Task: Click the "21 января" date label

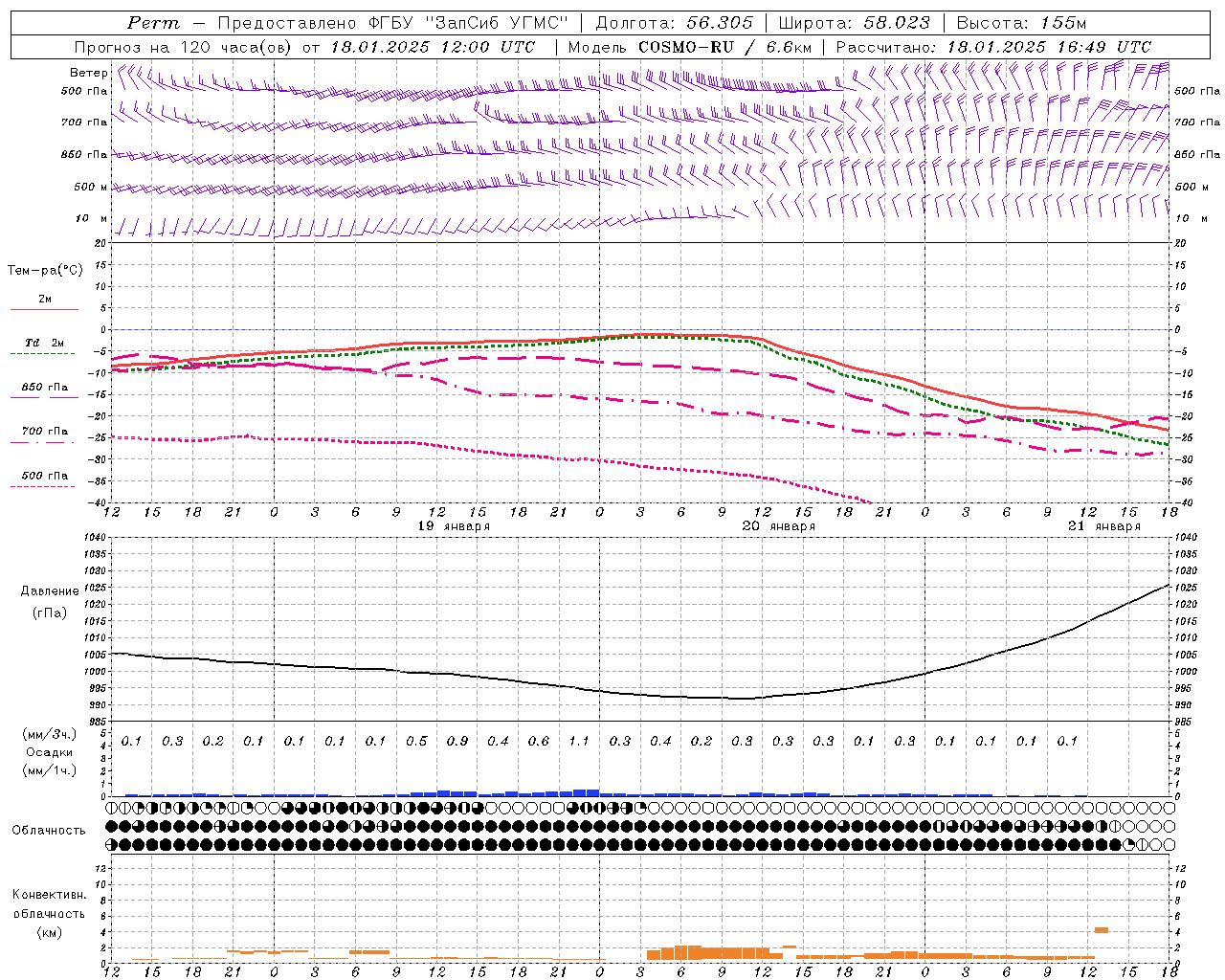Action: point(1104,526)
